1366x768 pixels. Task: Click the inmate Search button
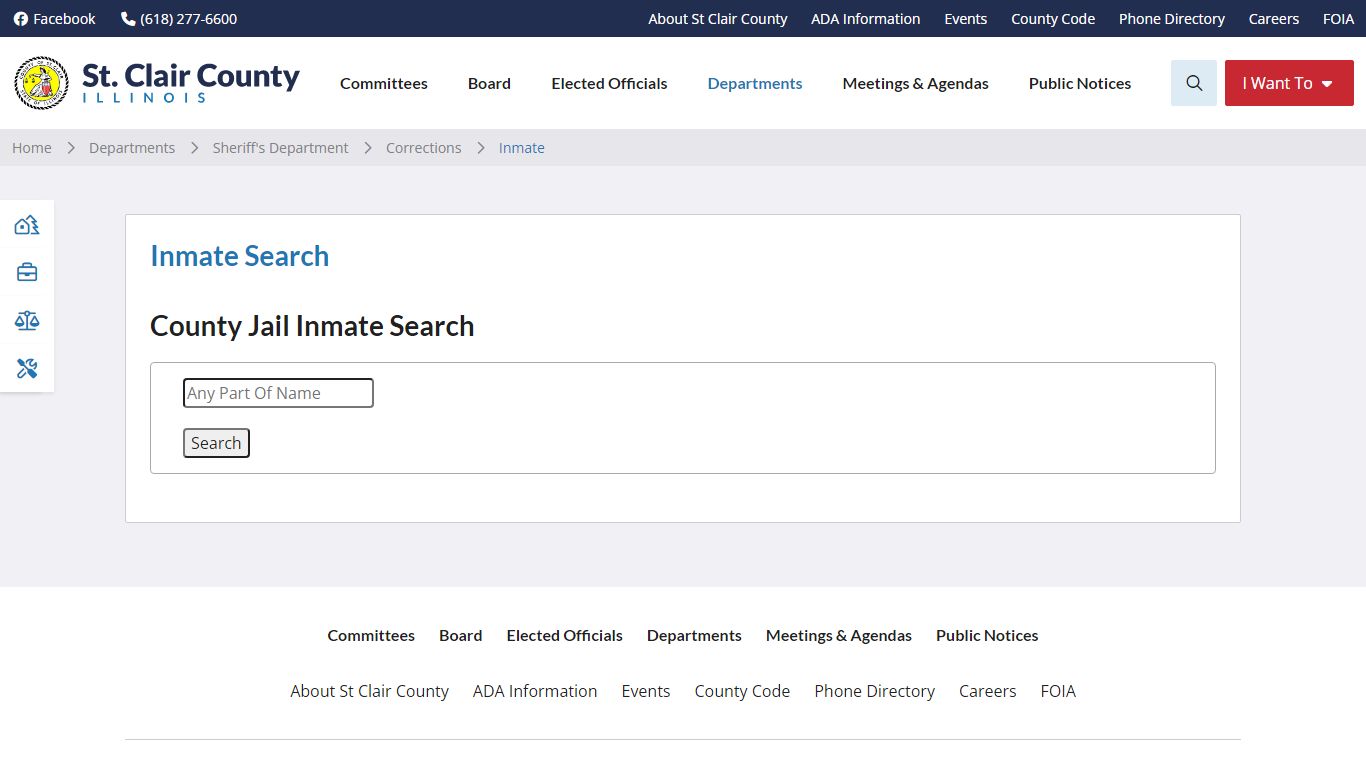(216, 443)
